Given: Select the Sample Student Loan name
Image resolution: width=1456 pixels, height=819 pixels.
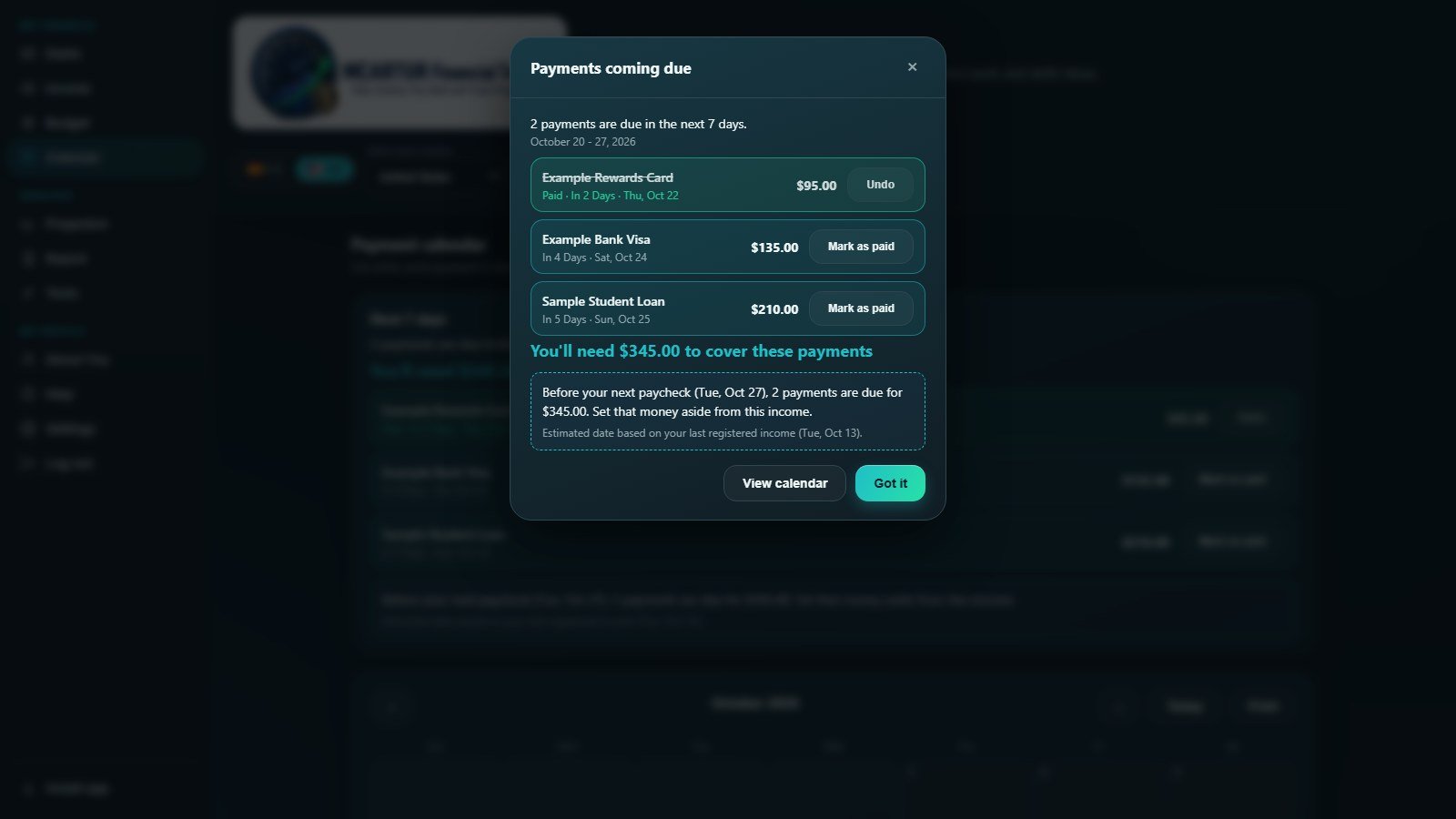Looking at the screenshot, I should pos(603,301).
